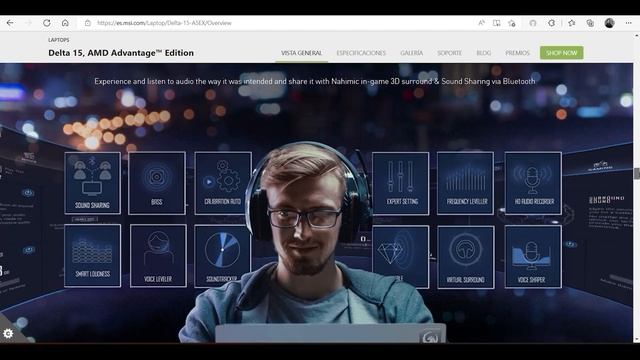Screen dimensions: 640x360
Task: Select the Bass feature tile
Action: 157,183
